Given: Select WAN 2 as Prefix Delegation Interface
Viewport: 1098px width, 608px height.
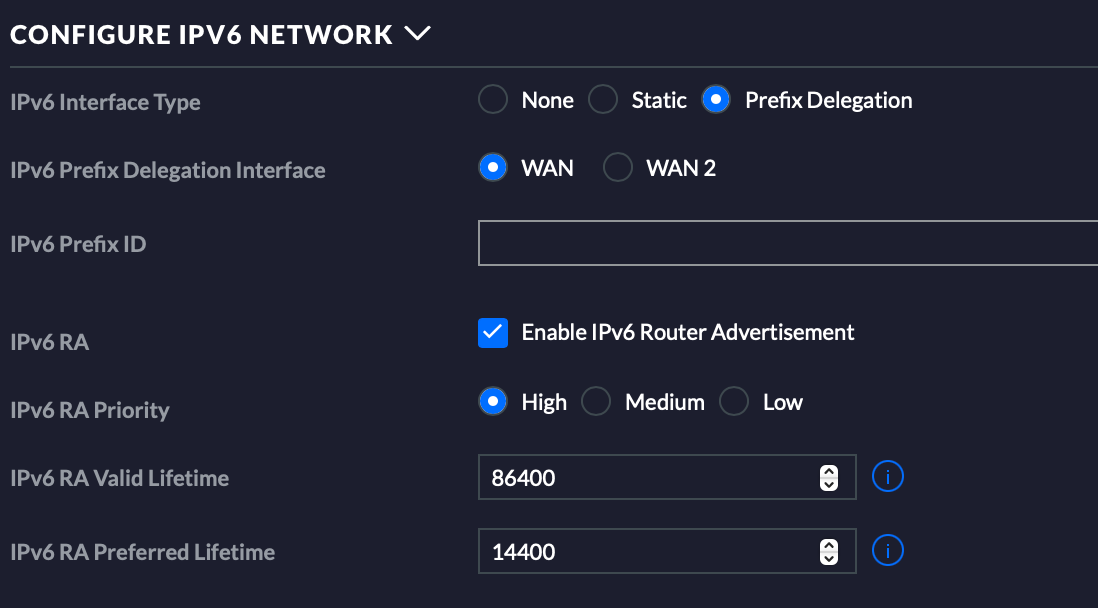Looking at the screenshot, I should coord(618,168).
